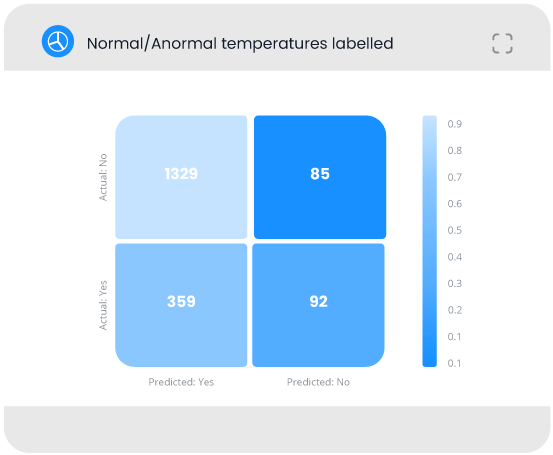Click the 'Predicted: No' axis label
This screenshot has height=455, width=553.
318,382
